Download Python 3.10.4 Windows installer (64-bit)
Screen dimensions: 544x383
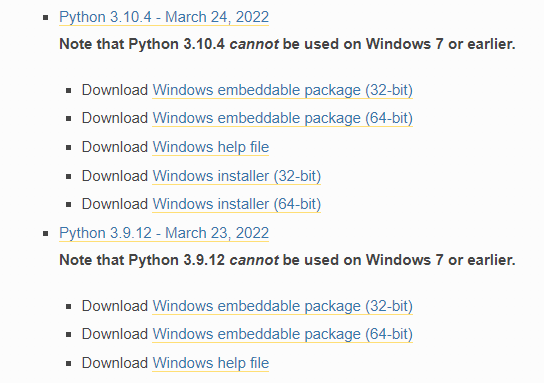237,204
